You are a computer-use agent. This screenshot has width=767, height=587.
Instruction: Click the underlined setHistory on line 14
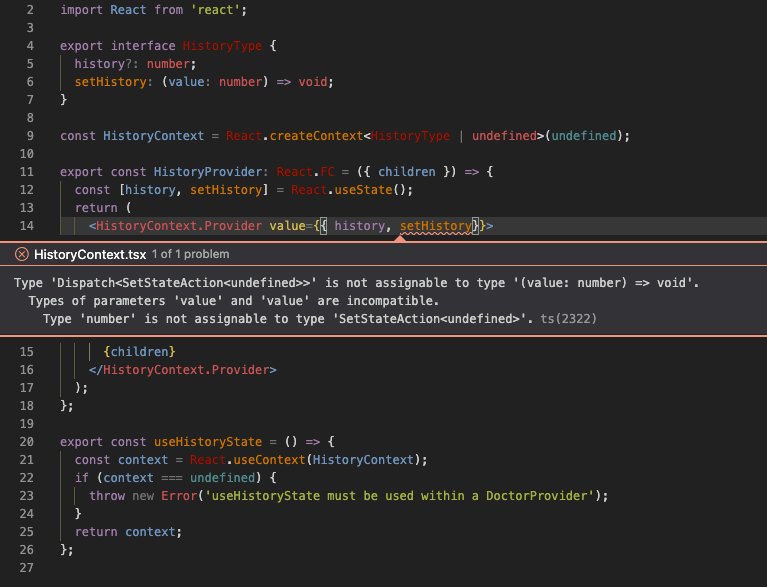(x=436, y=226)
